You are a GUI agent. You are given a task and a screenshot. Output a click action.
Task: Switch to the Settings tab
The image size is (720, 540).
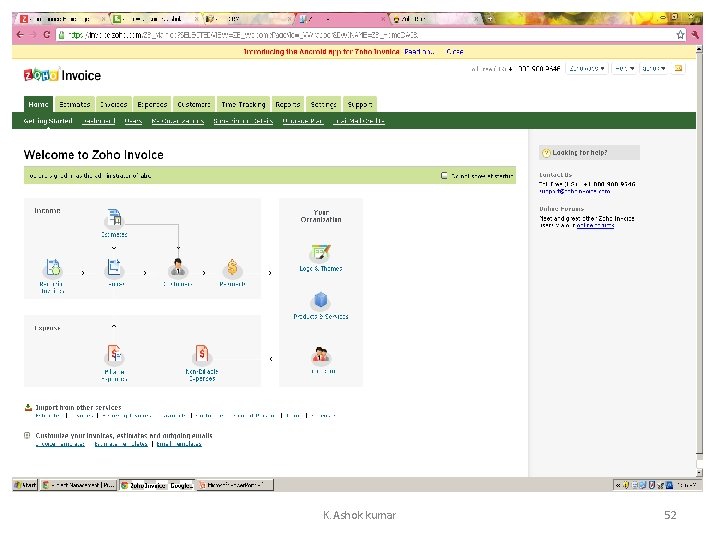[x=323, y=104]
